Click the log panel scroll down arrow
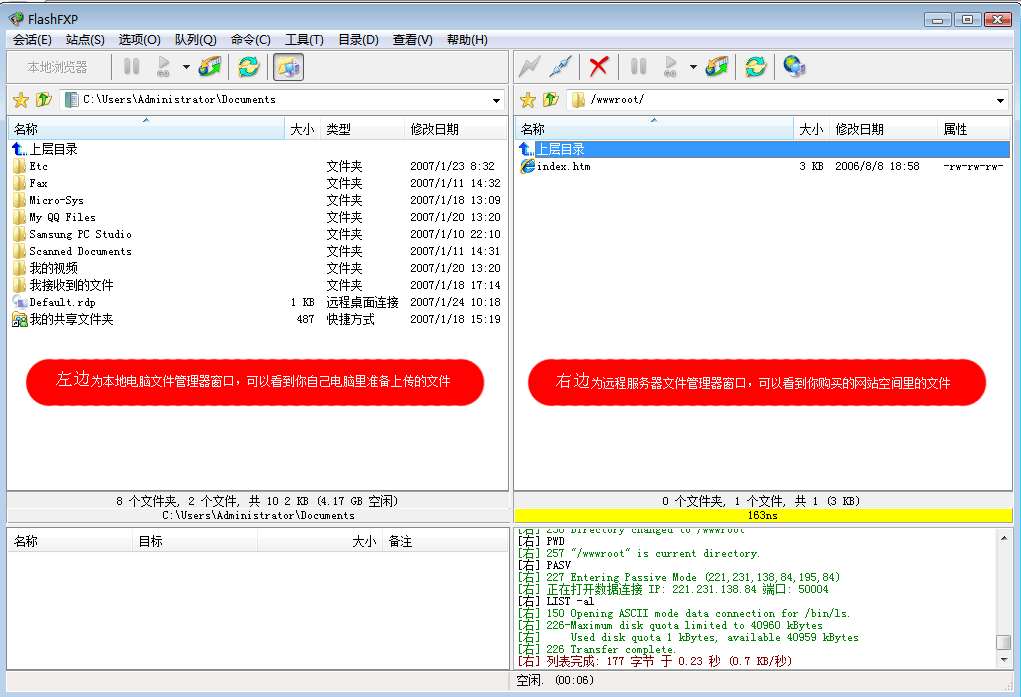This screenshot has width=1021, height=697. 1003,660
